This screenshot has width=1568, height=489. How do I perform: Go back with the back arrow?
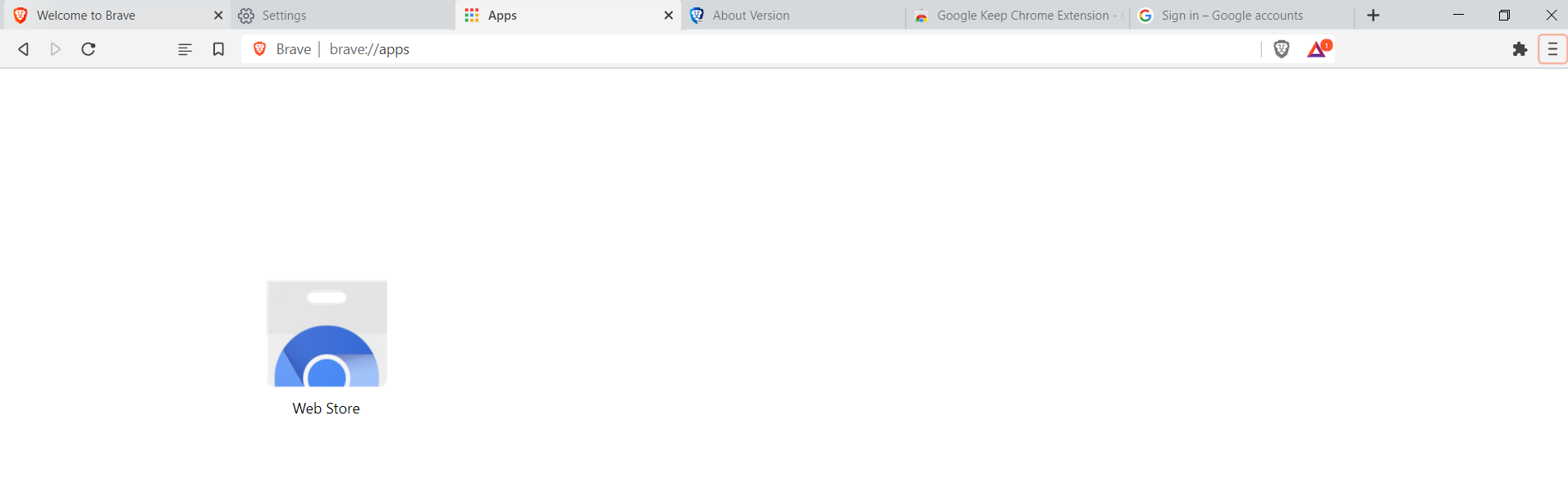click(24, 49)
